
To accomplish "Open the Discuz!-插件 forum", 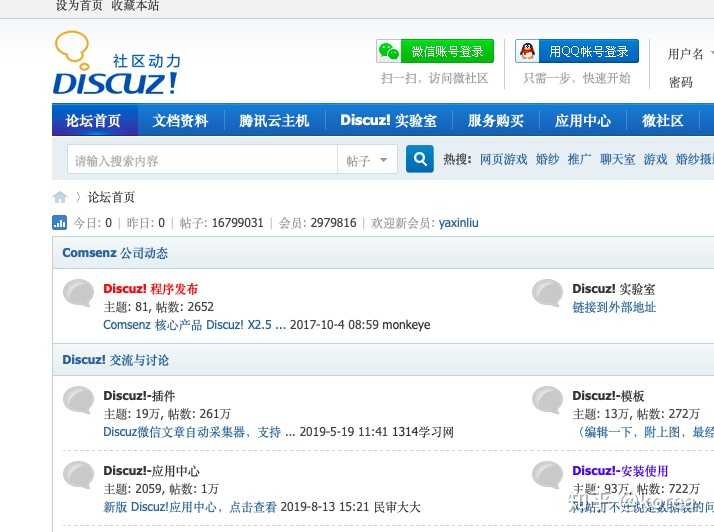I will click(x=139, y=396).
